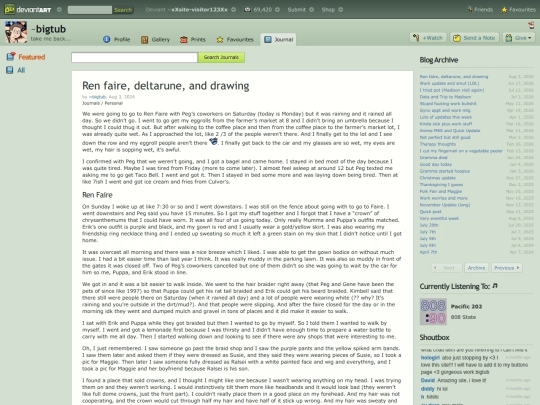Click the top bar Search button
The width and height of the screenshot is (540, 405).
[123, 10]
